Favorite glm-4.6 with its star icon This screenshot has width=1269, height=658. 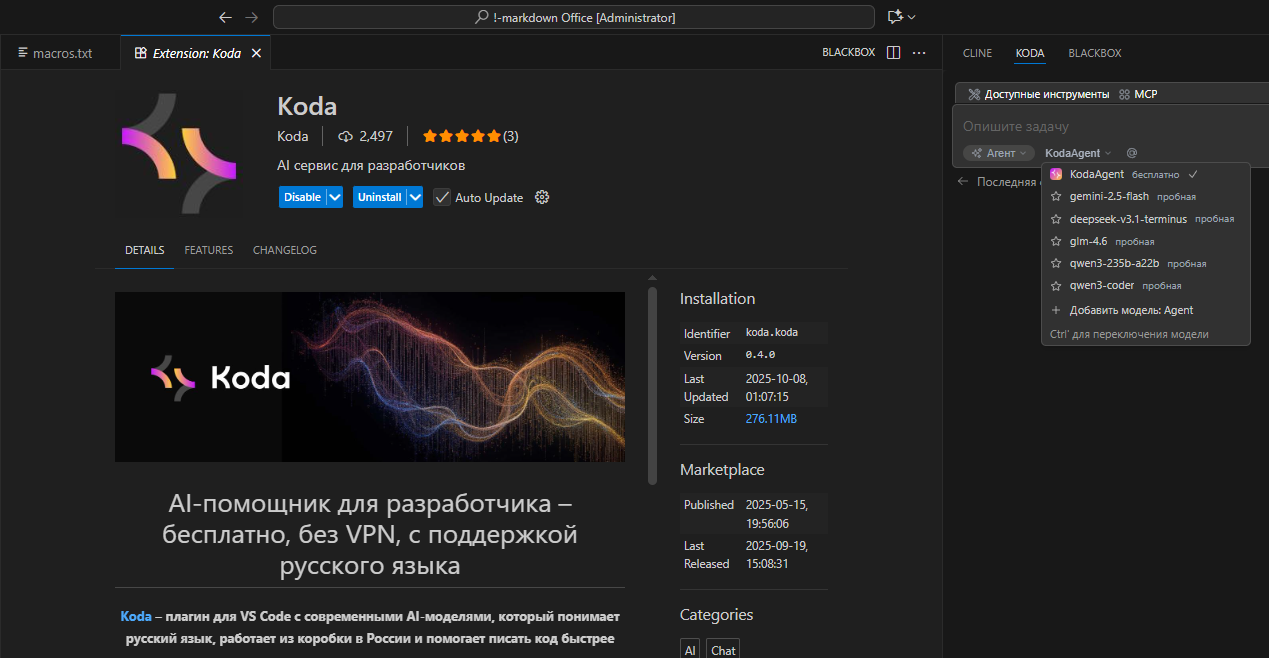point(1056,241)
